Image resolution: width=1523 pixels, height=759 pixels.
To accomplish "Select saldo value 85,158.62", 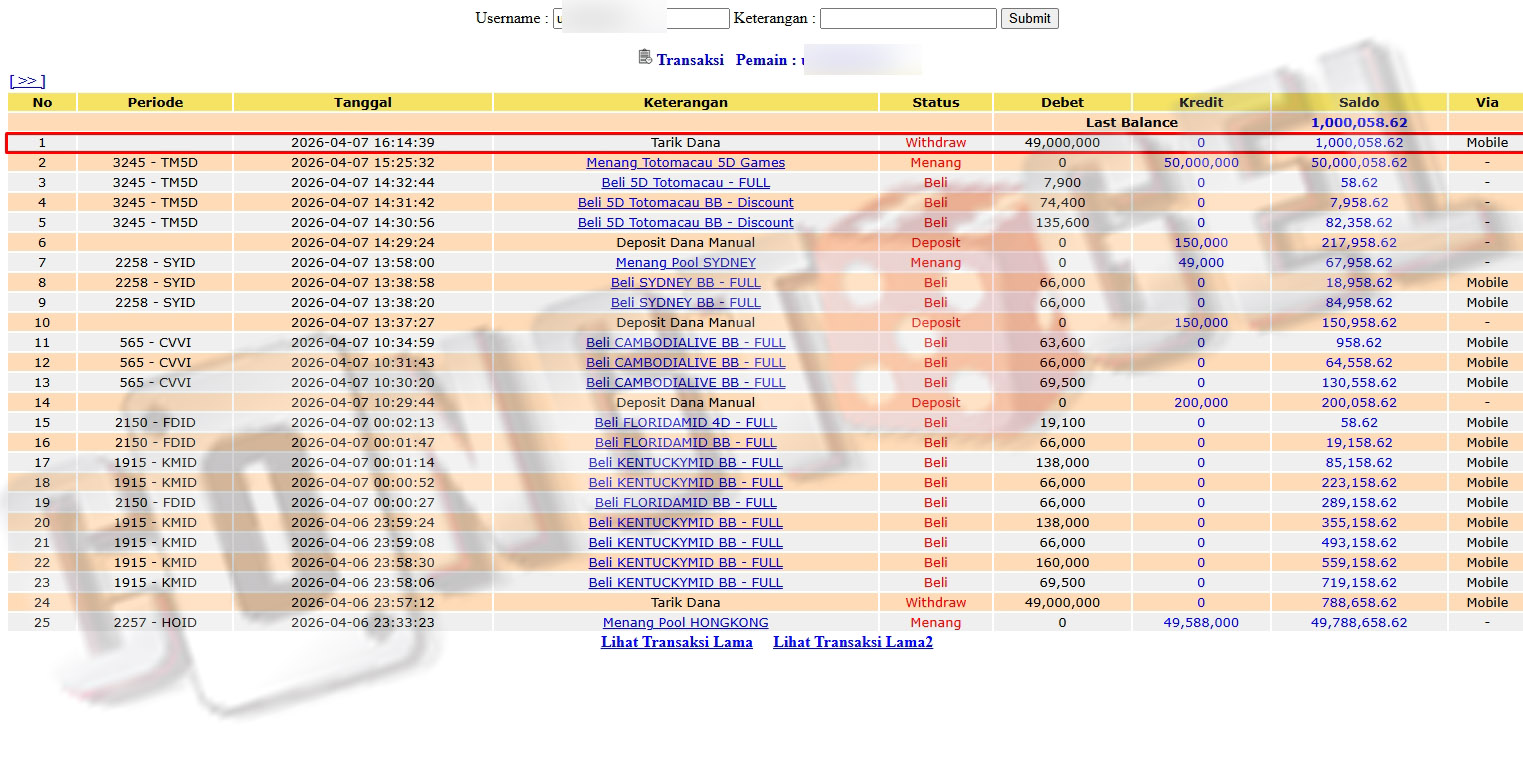I will (1359, 463).
